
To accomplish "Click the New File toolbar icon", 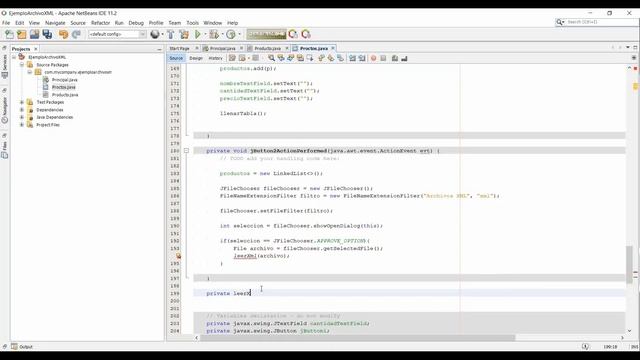I will (9, 34).
